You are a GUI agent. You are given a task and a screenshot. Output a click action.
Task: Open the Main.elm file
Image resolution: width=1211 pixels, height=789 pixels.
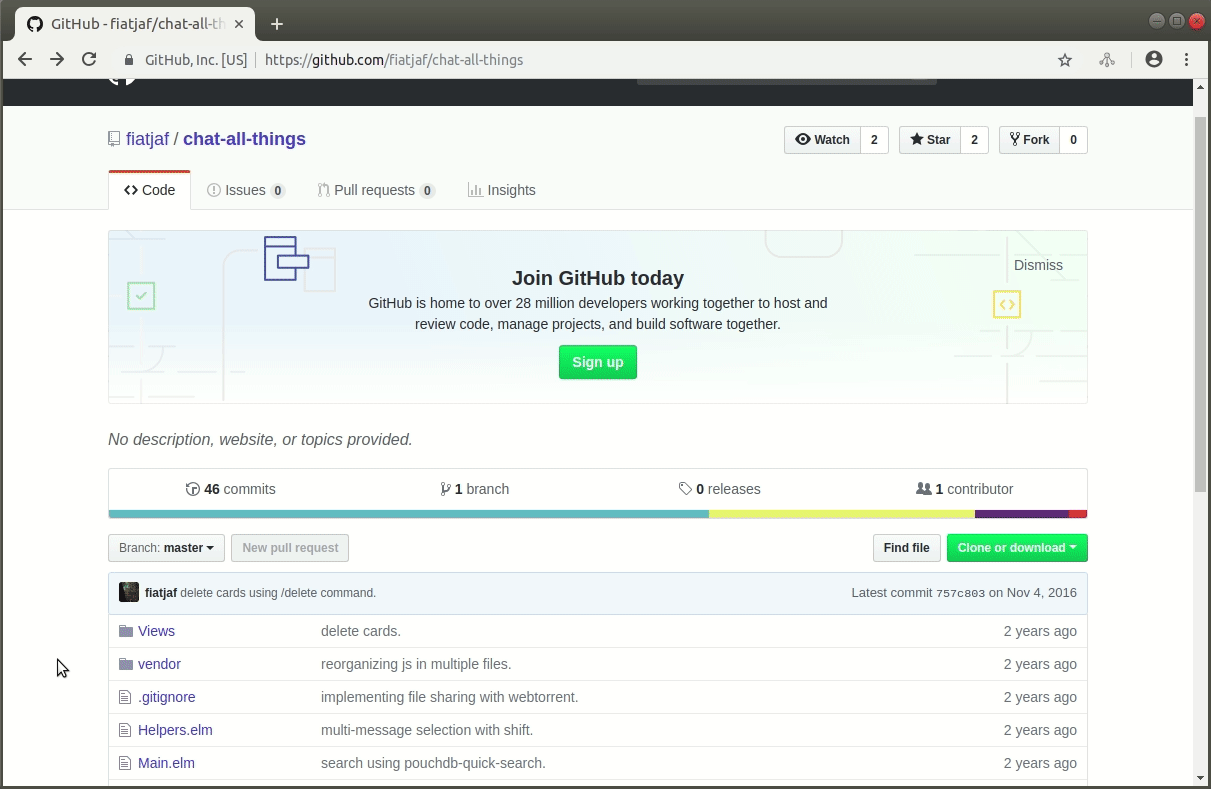166,763
